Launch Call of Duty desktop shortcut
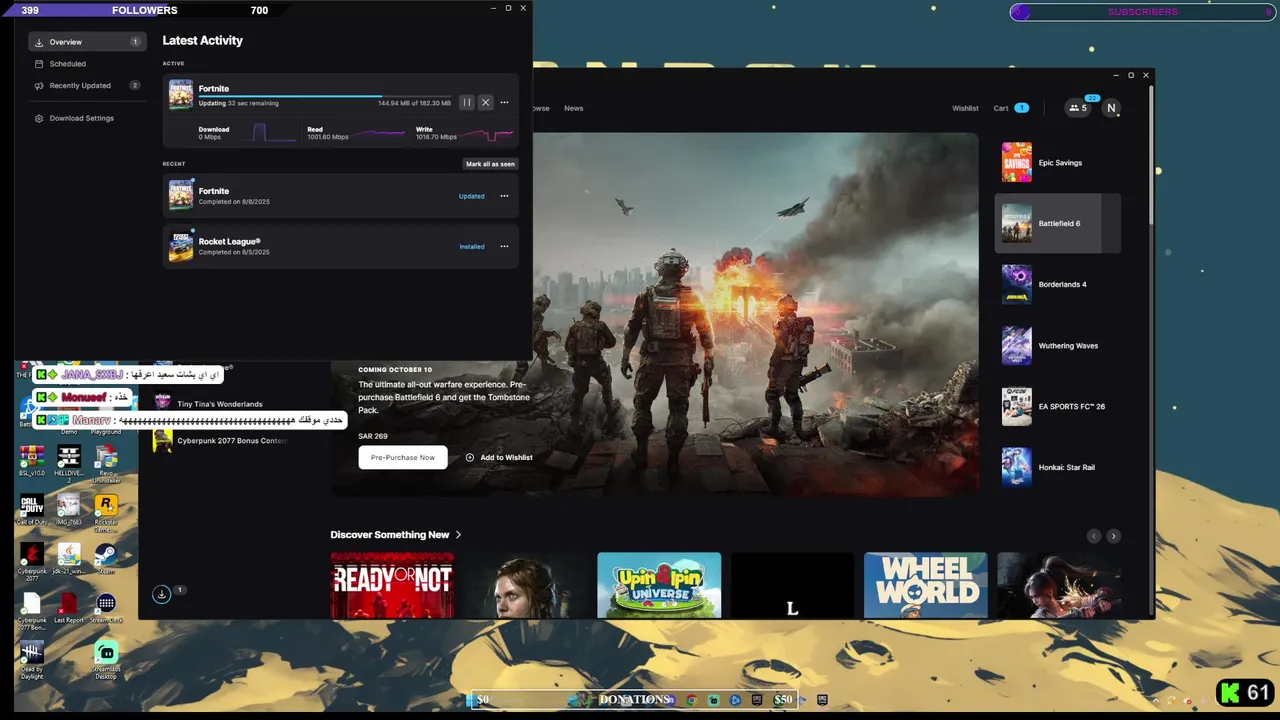1280x720 pixels. 32,510
